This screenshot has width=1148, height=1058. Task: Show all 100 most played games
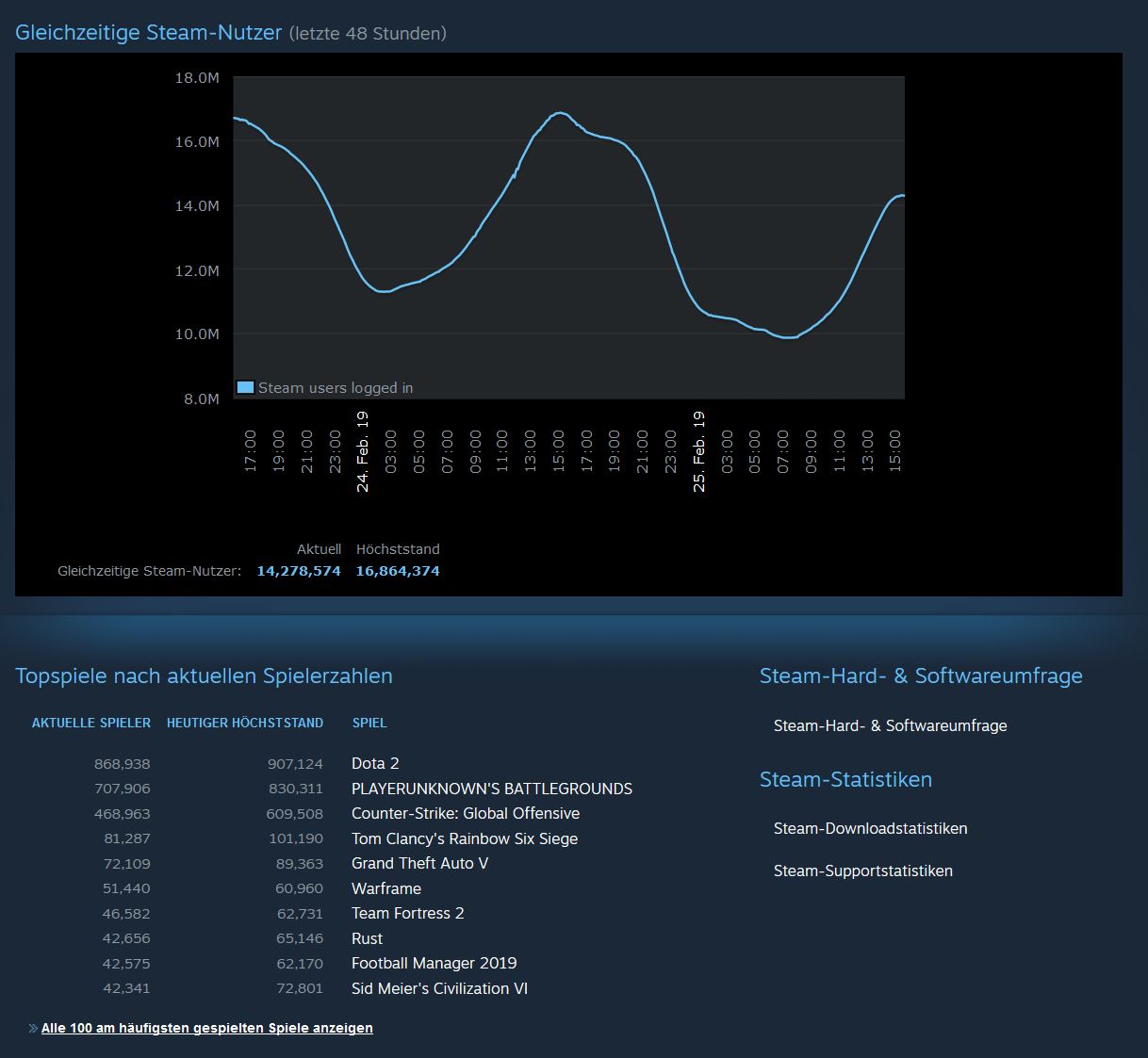pos(207,1028)
